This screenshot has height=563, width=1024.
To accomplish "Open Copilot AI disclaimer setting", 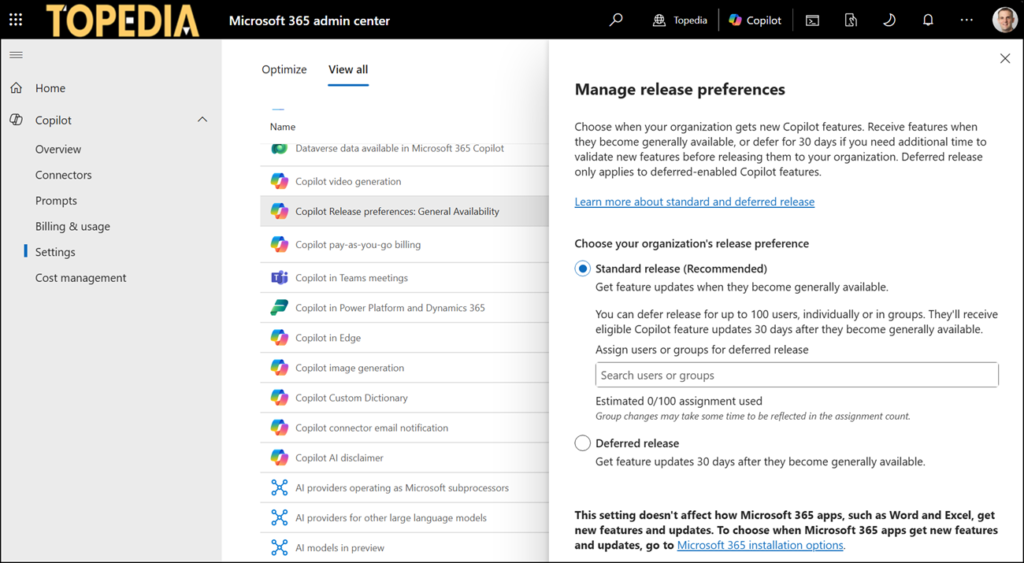I will 339,458.
